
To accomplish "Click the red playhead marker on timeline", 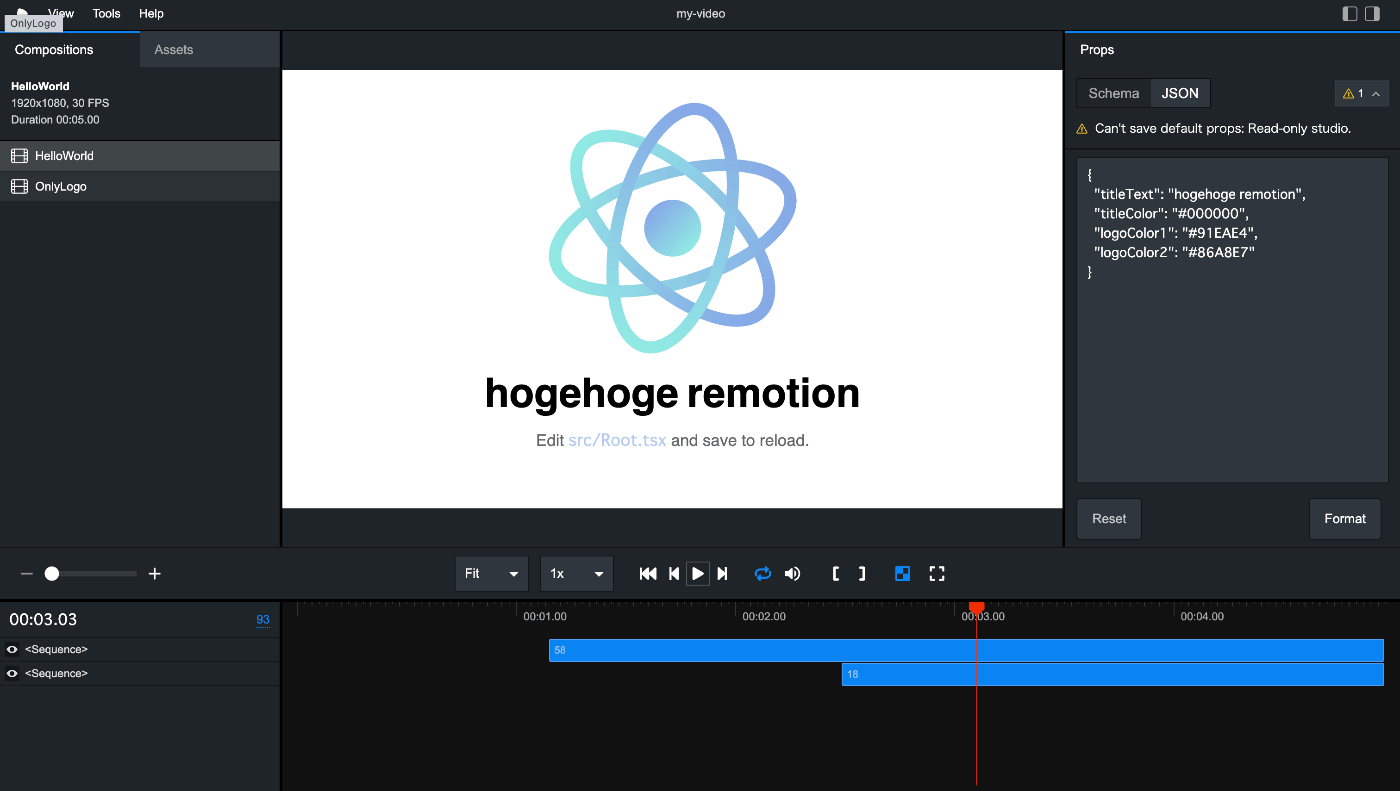I will tap(977, 607).
